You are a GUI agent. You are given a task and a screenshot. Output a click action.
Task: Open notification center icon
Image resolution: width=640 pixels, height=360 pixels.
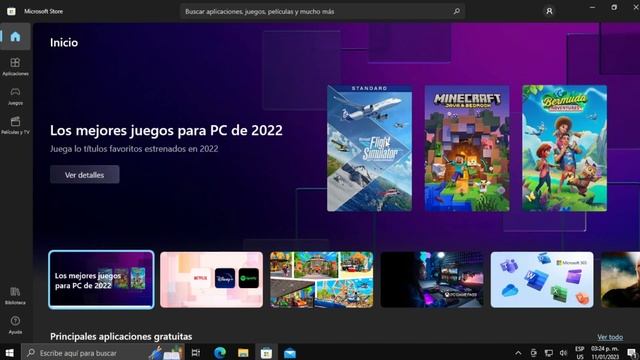631,353
